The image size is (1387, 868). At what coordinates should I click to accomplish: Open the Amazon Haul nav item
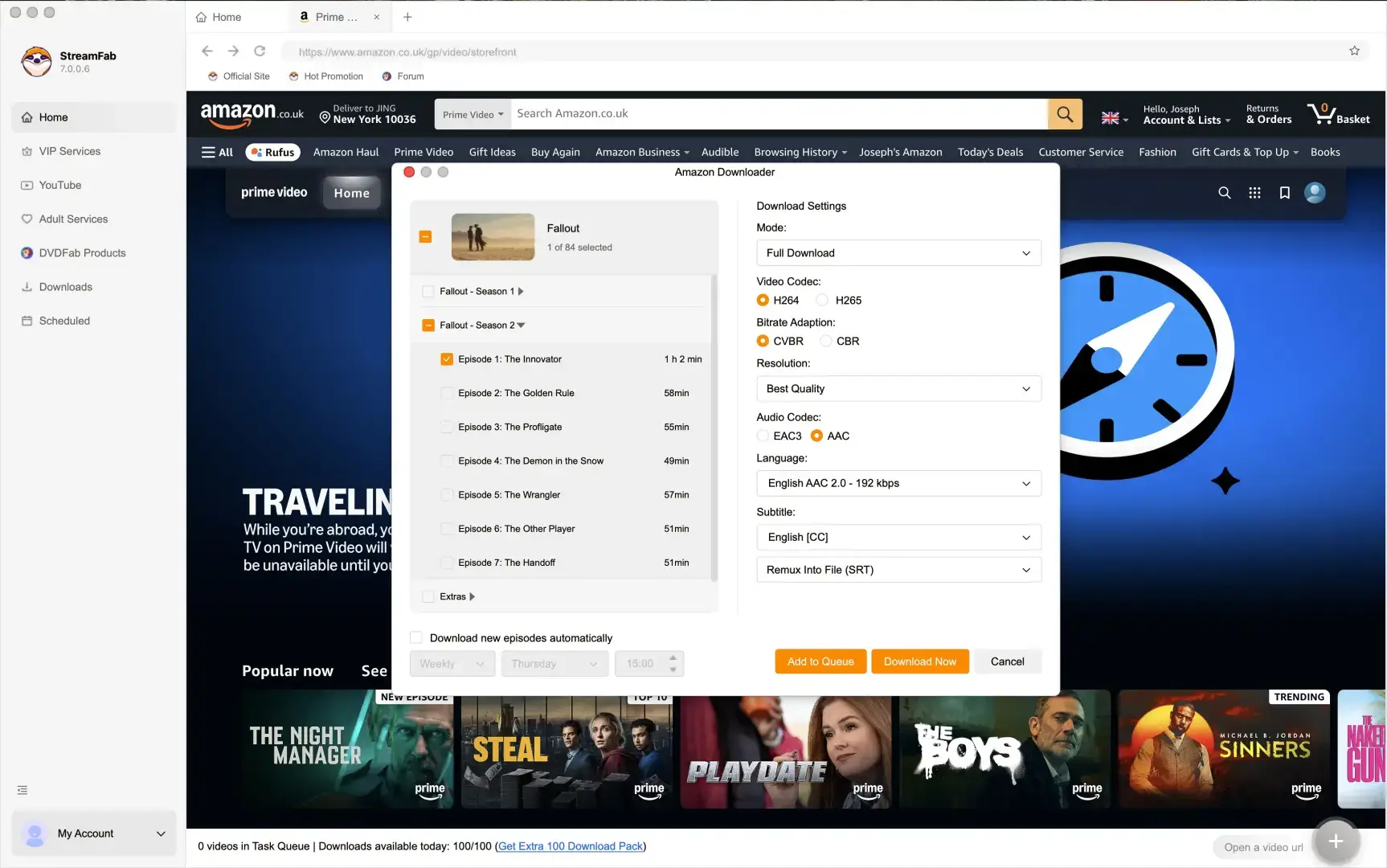tap(346, 152)
